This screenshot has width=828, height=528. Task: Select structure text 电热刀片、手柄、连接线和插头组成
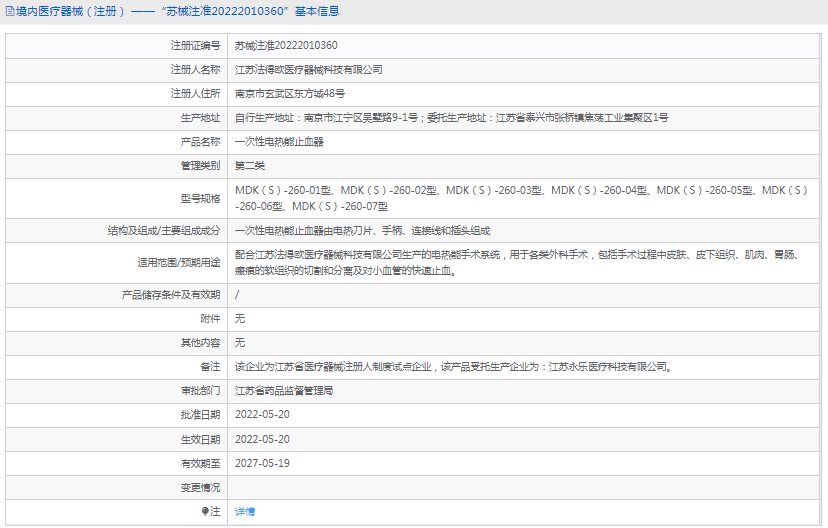click(410, 231)
